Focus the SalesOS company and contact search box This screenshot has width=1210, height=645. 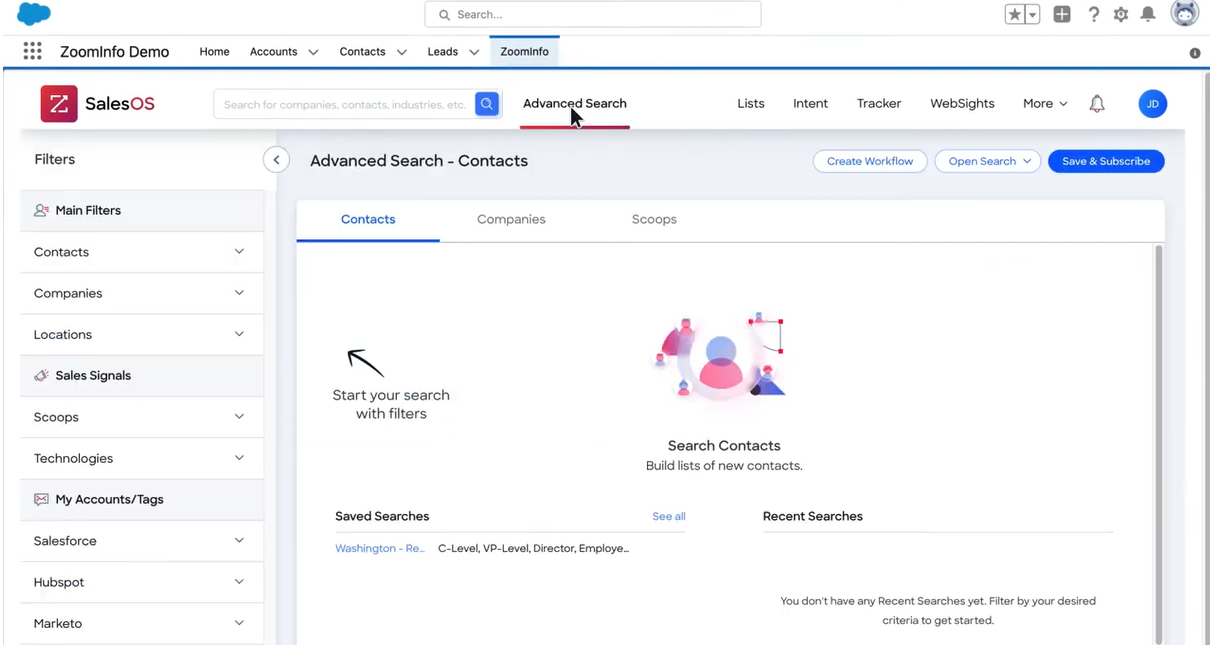coord(345,104)
